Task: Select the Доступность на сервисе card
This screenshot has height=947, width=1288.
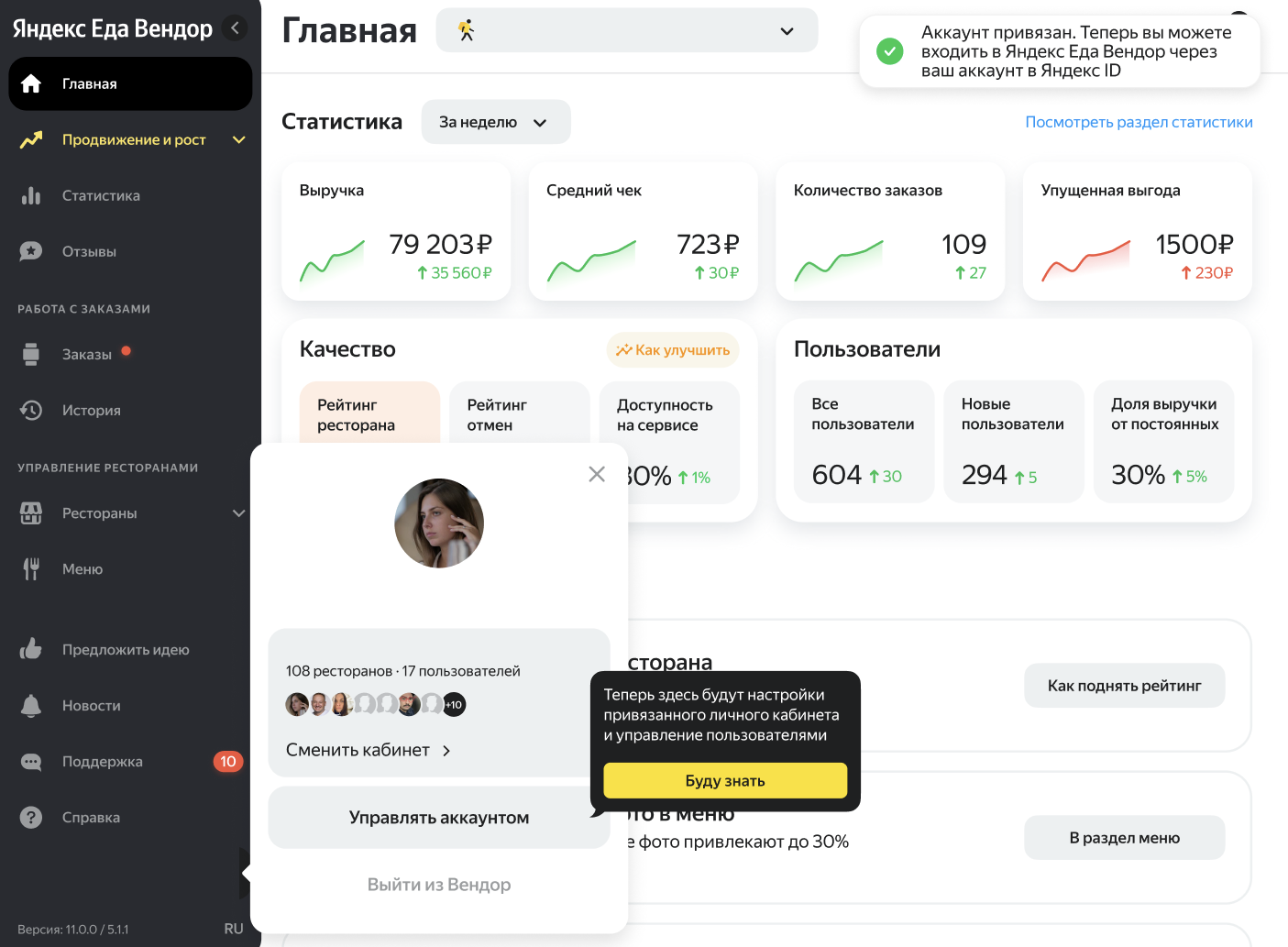Action: point(669,442)
